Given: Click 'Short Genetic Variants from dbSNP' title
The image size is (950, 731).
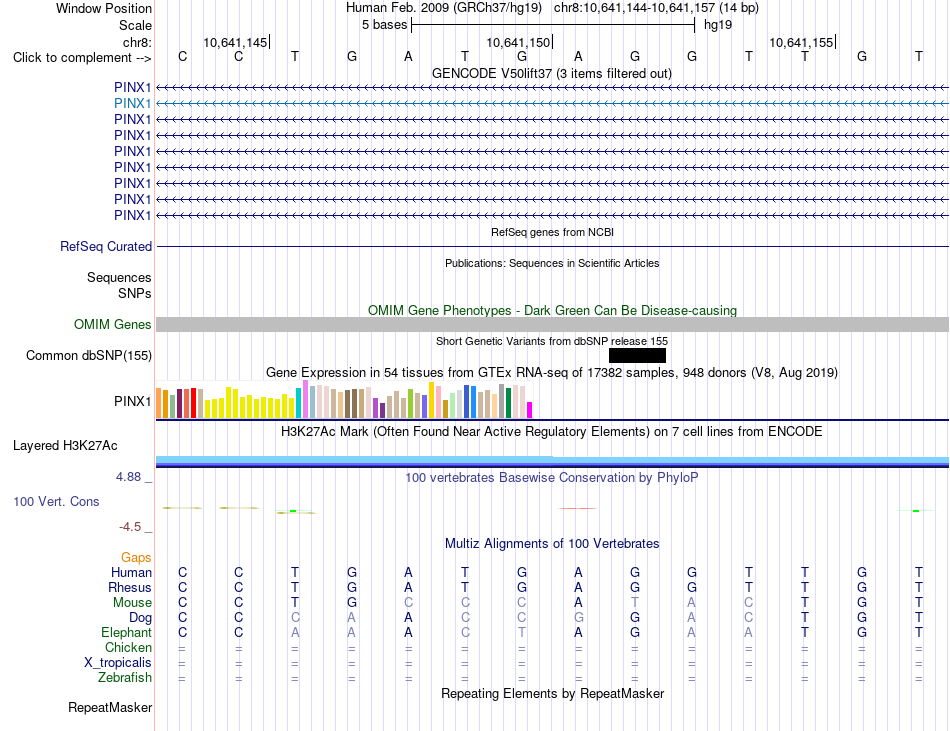Looking at the screenshot, I should 552,341.
